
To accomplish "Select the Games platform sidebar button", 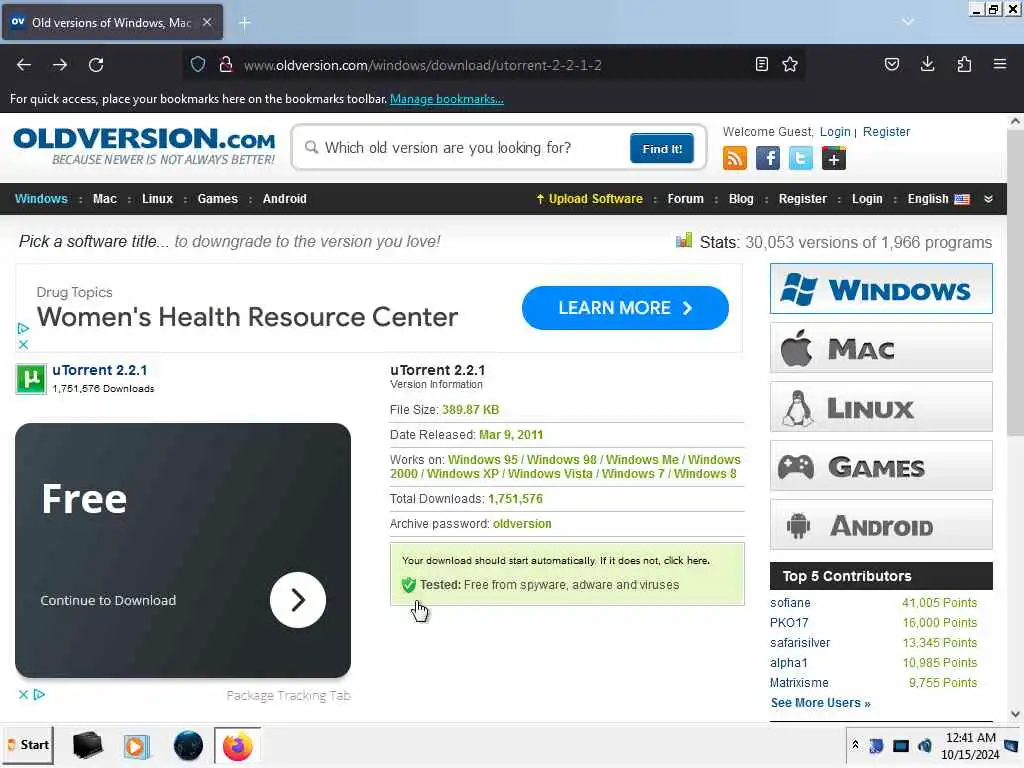I will (881, 466).
